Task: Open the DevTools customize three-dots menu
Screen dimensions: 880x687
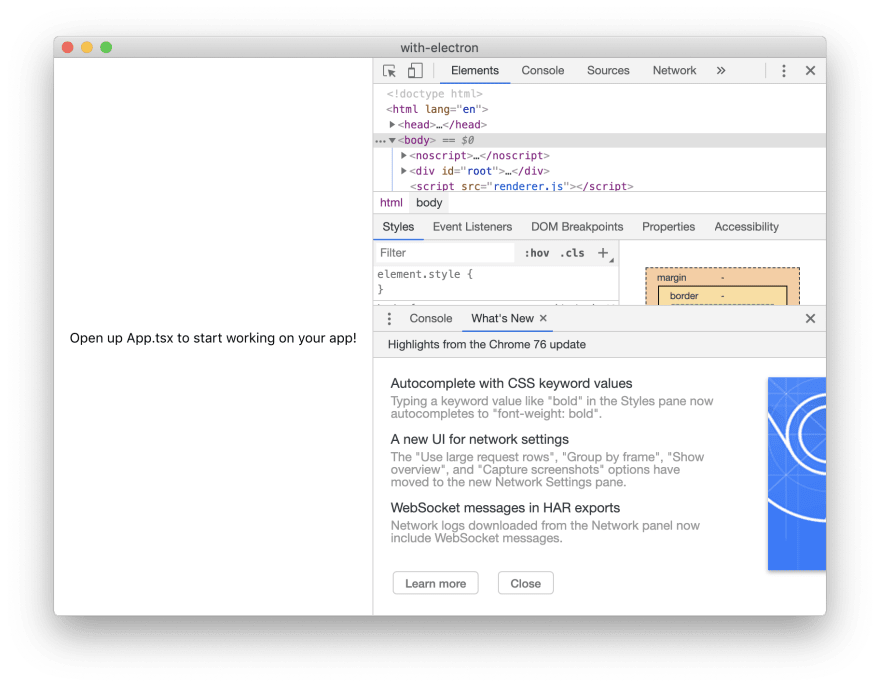Action: click(783, 71)
